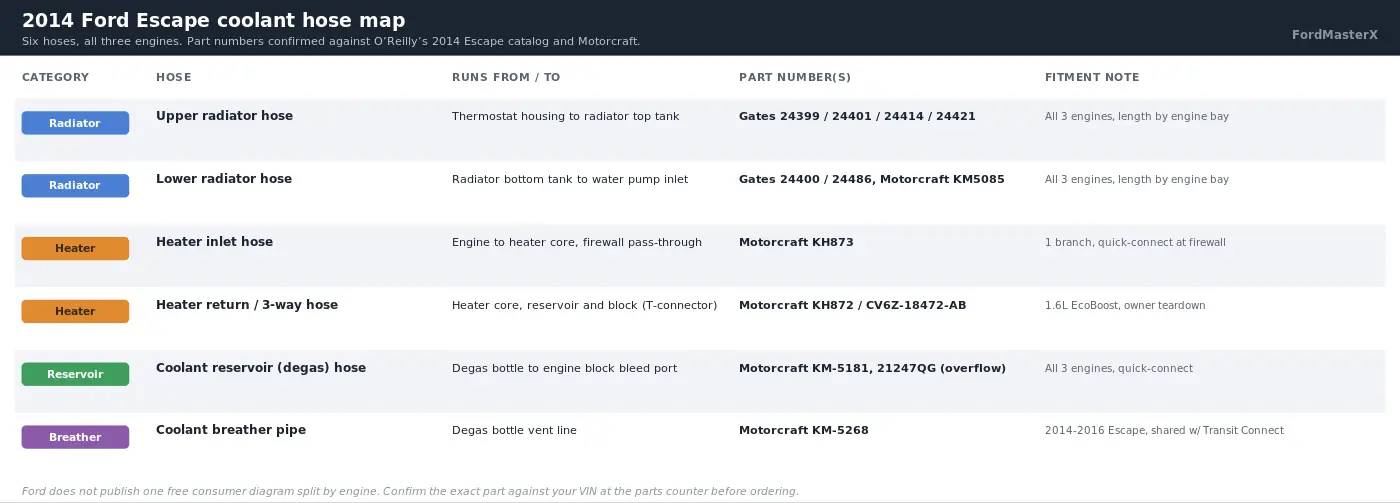Screen dimensions: 1400x503
Task: Click the Radiator badge in Upper radiator hose row
Action: pyautogui.click(x=75, y=123)
